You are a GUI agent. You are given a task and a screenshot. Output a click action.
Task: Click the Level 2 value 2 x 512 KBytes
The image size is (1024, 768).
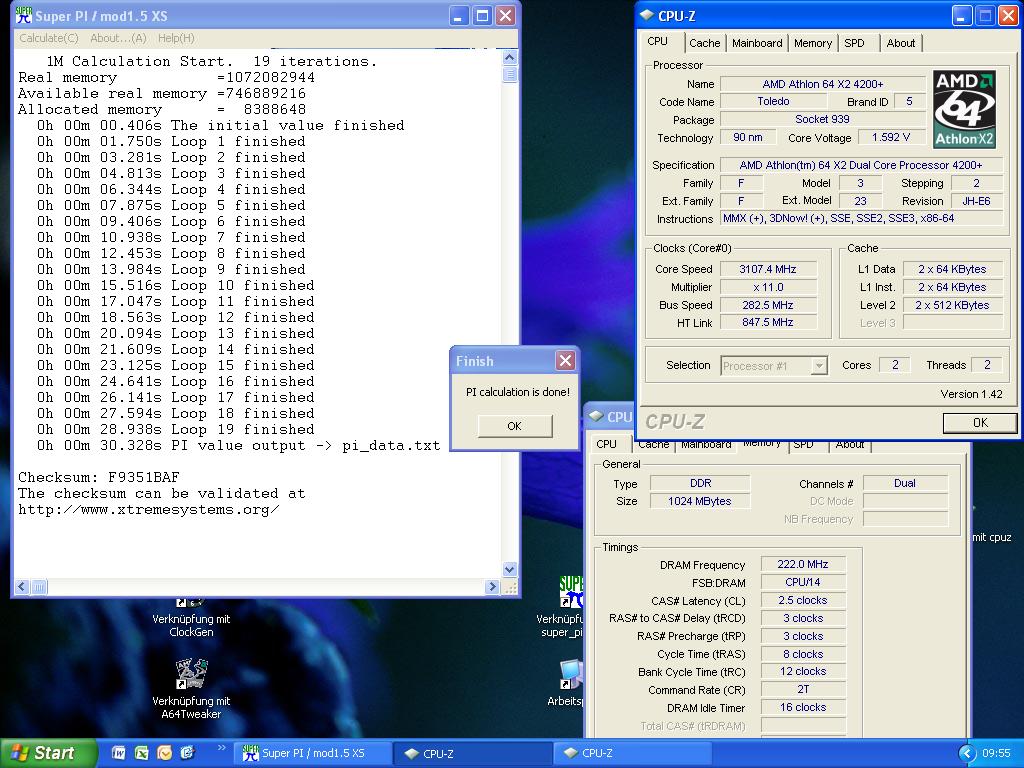point(952,305)
